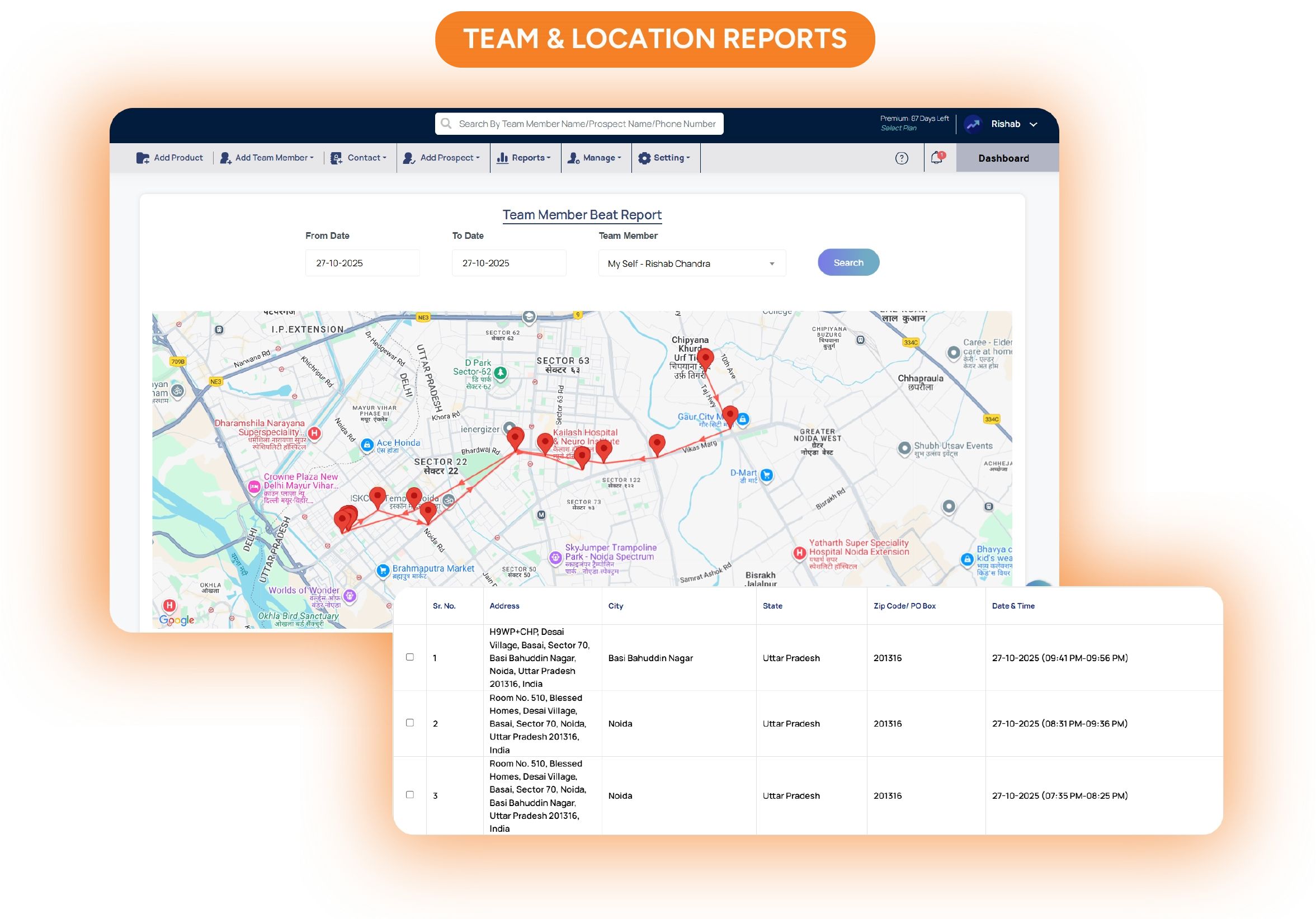1316x919 pixels.
Task: Go to the Dashboard tab
Action: (1003, 158)
